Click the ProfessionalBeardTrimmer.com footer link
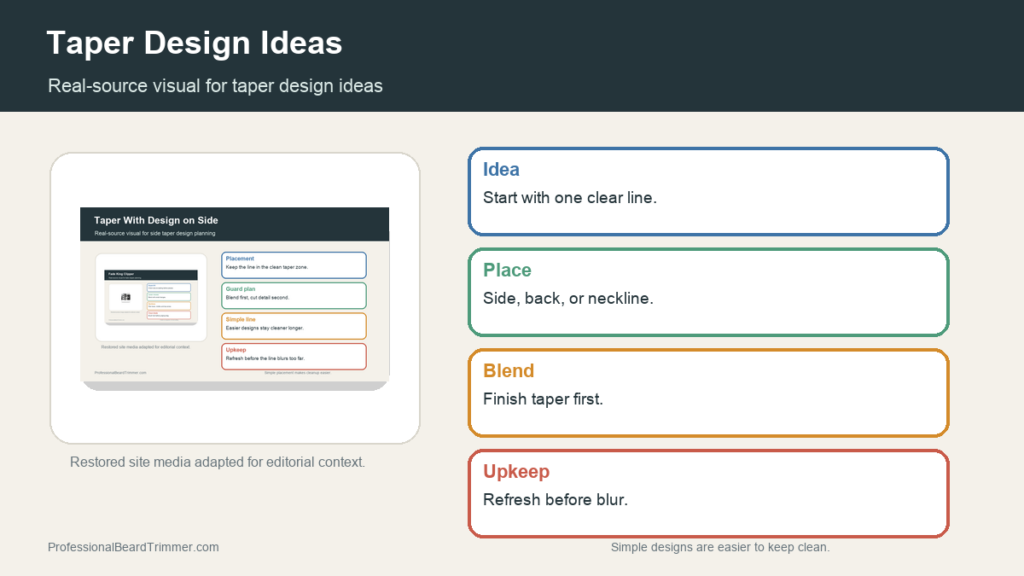 [x=133, y=547]
